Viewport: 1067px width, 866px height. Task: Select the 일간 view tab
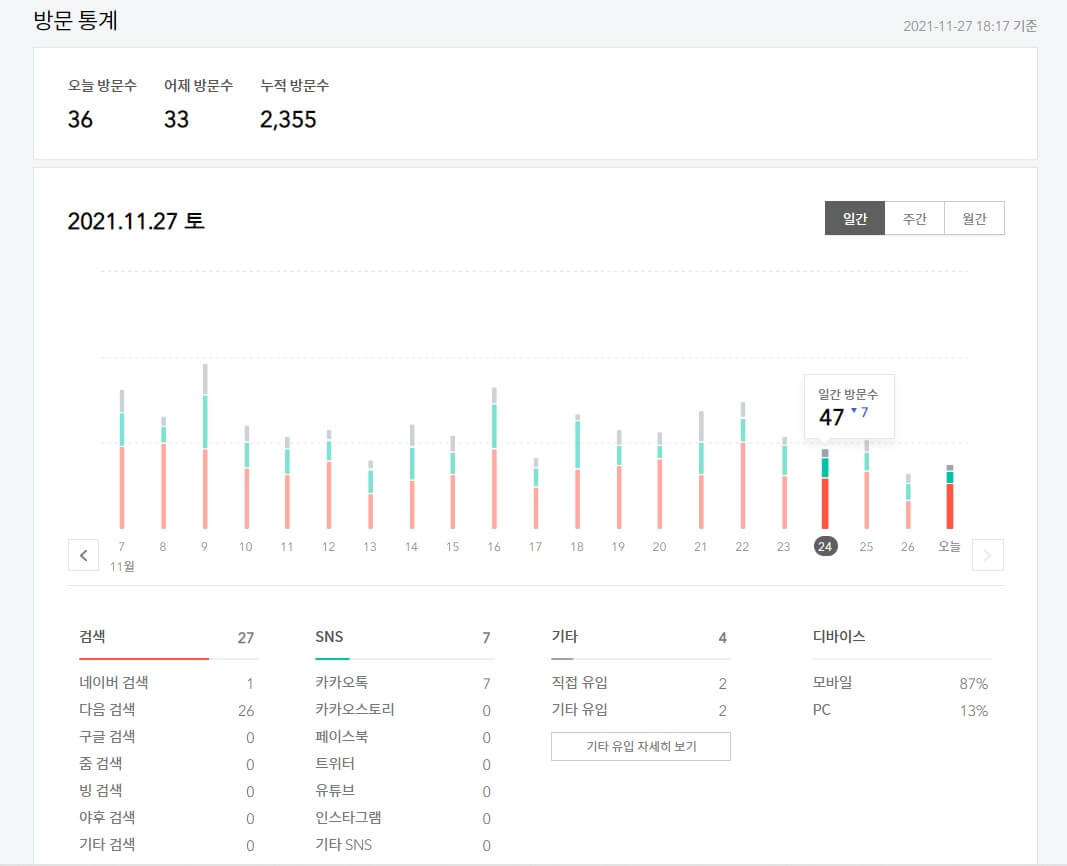pyautogui.click(x=855, y=218)
